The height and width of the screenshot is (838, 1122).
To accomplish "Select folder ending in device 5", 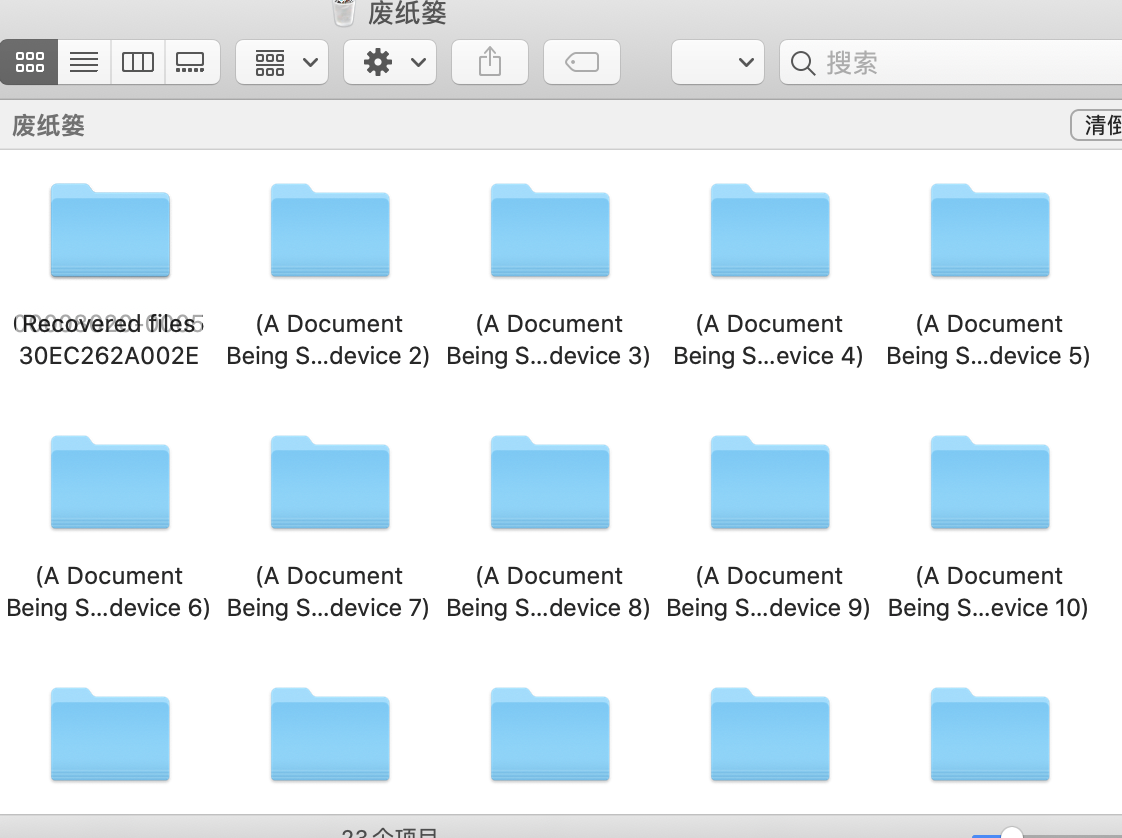I will (990, 231).
